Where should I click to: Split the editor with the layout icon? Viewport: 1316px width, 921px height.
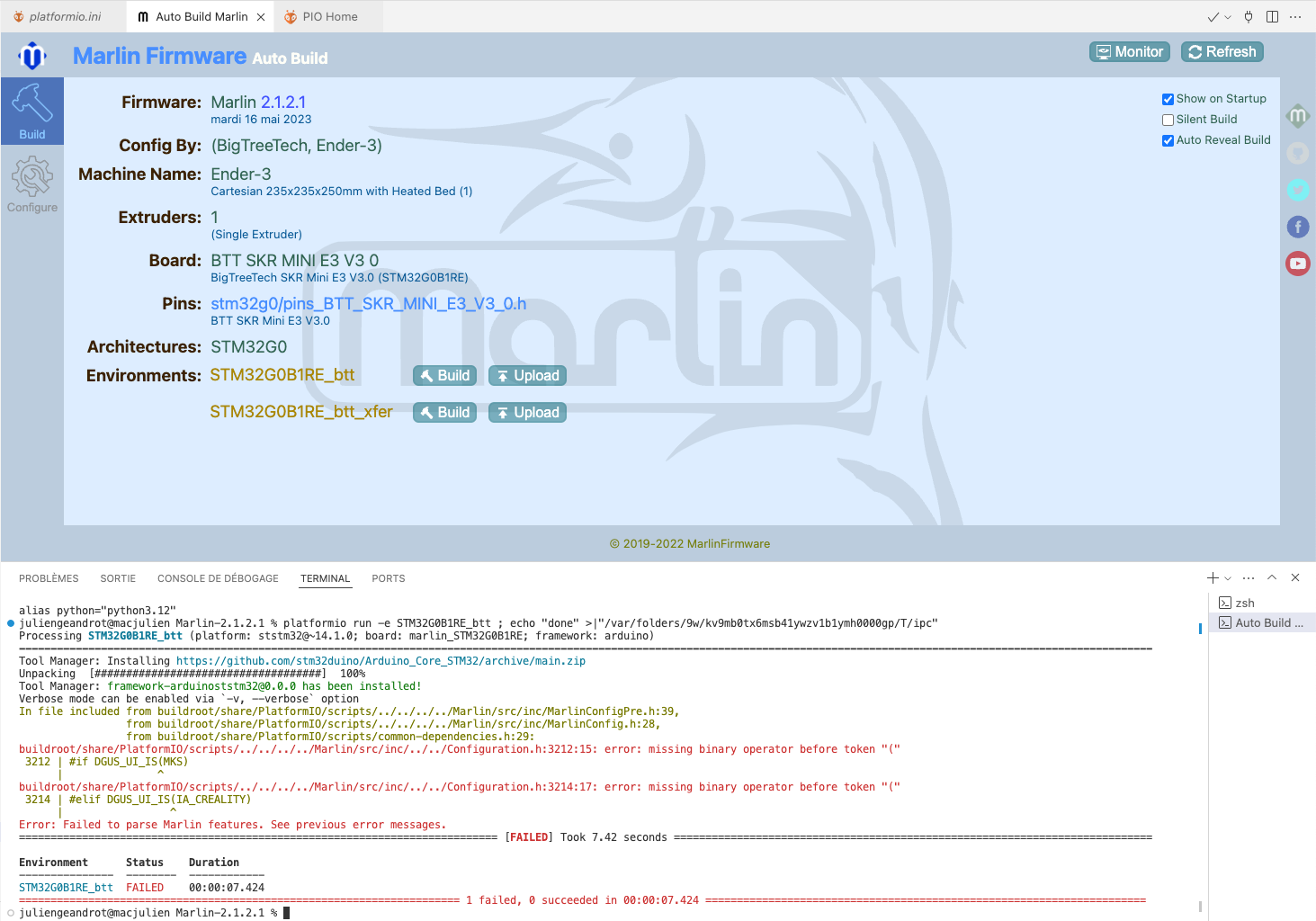pos(1272,17)
